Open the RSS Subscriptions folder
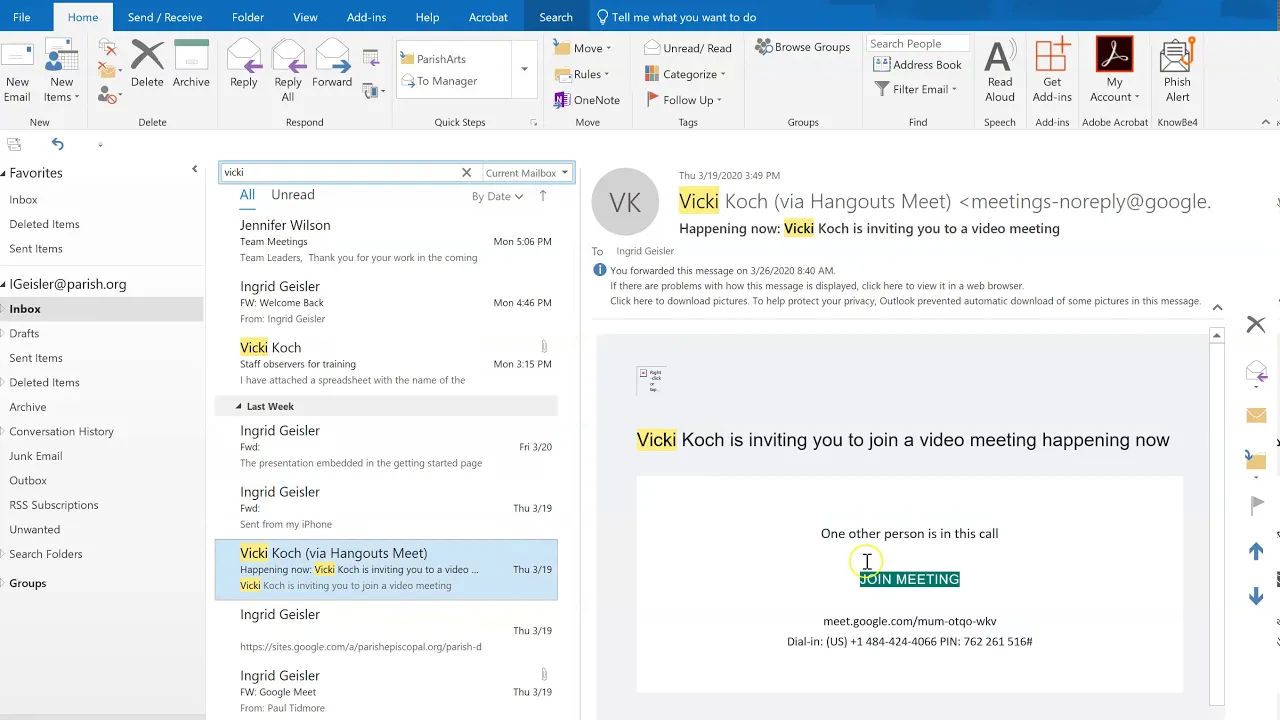This screenshot has height=720, width=1280. tap(54, 505)
